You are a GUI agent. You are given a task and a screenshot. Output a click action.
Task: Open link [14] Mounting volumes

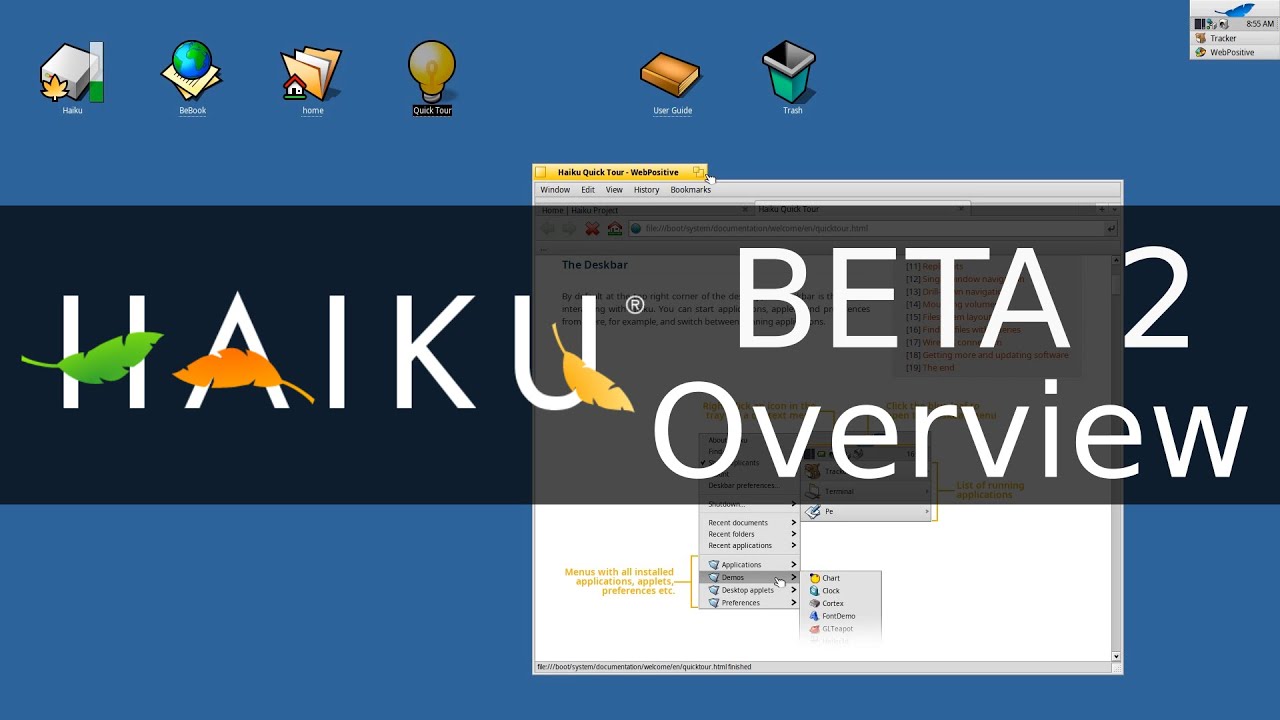tap(960, 304)
